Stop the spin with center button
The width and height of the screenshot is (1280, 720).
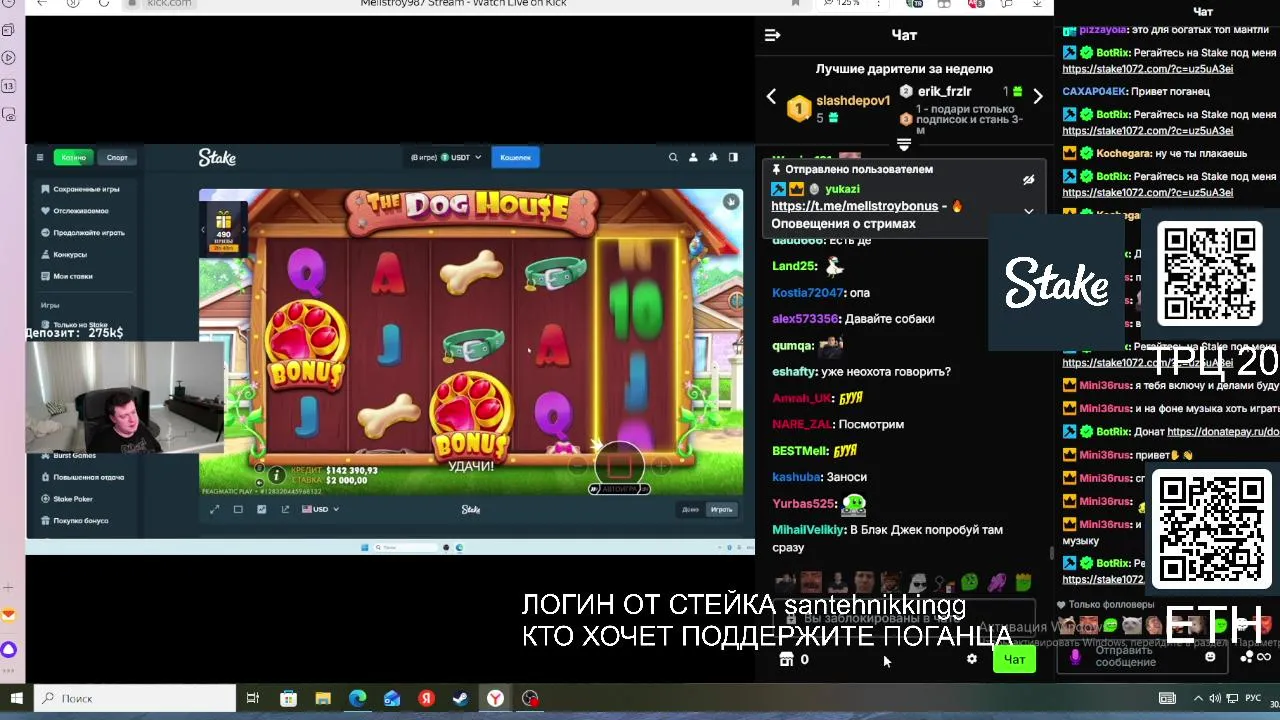point(619,465)
